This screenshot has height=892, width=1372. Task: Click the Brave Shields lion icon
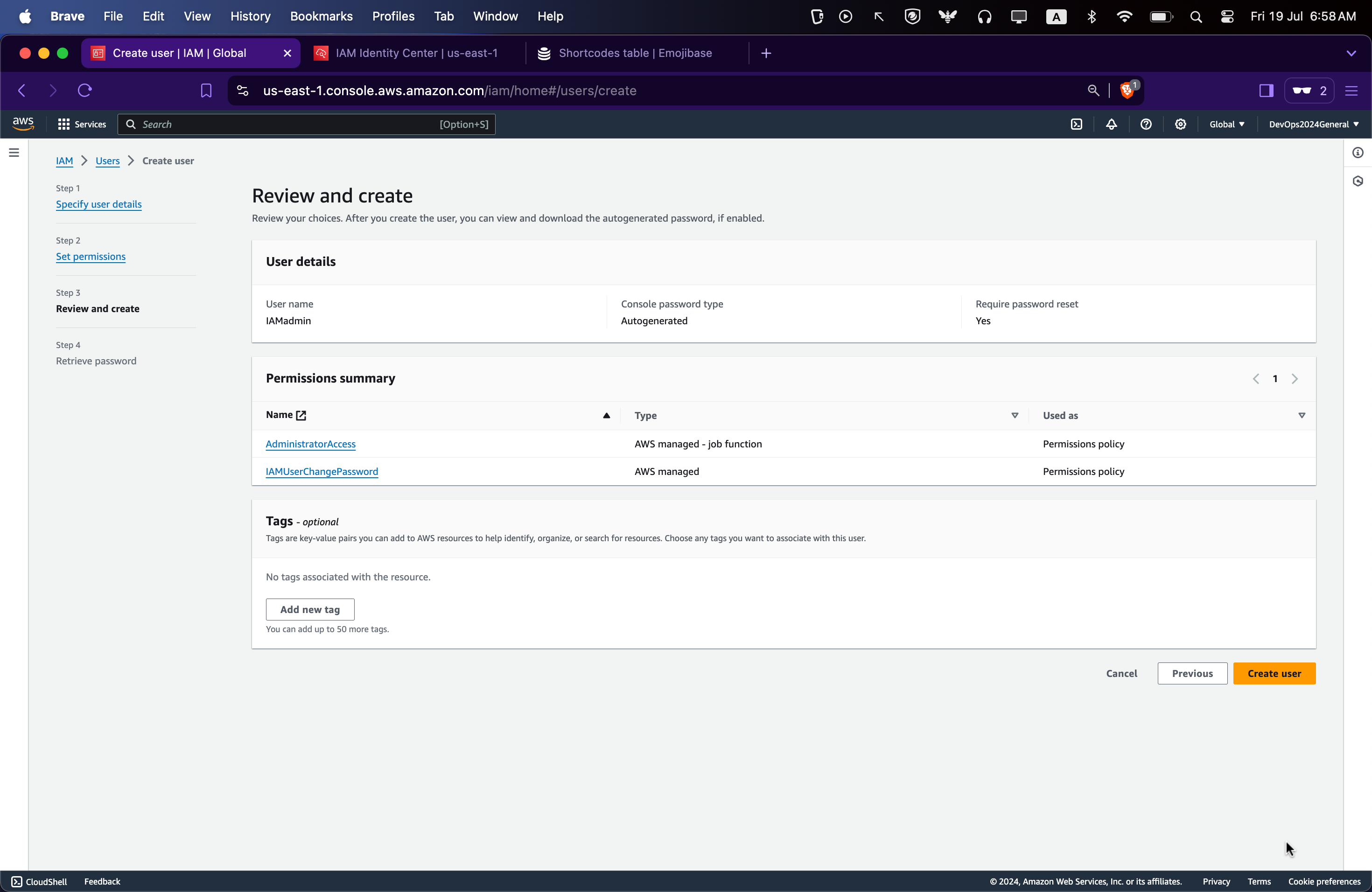coord(1127,91)
